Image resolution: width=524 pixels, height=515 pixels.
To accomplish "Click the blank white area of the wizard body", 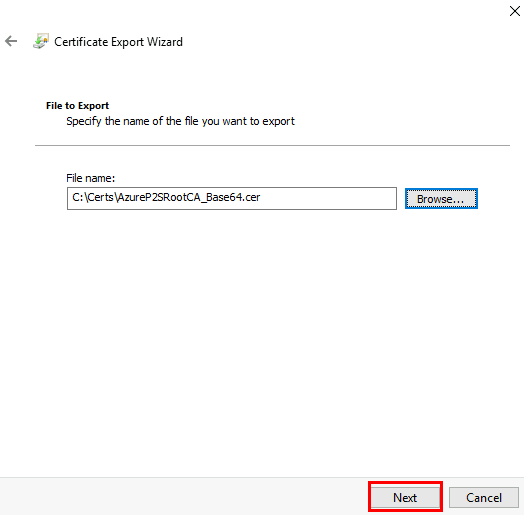I will click(x=262, y=334).
